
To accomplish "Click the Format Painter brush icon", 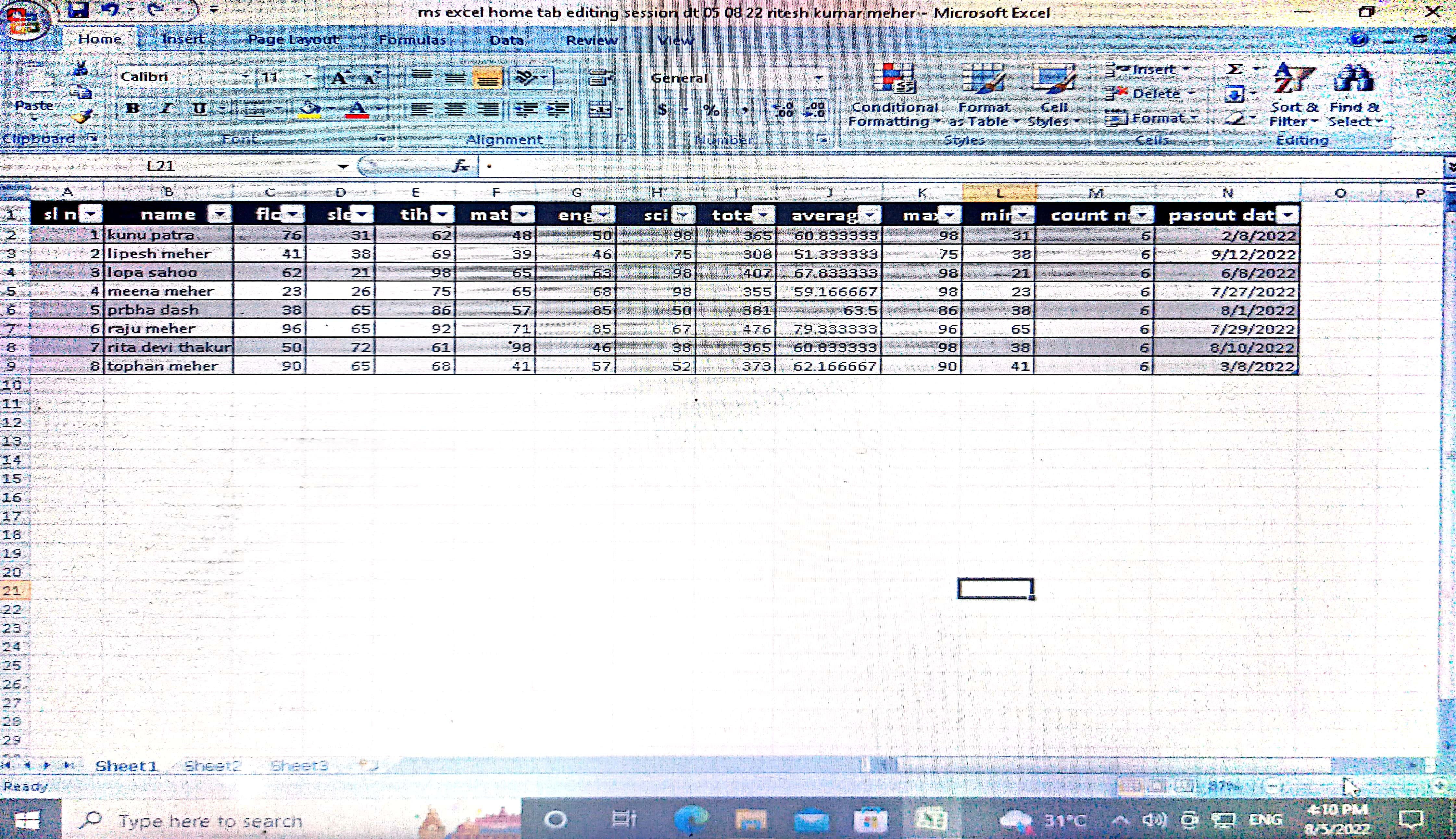I will 81,117.
